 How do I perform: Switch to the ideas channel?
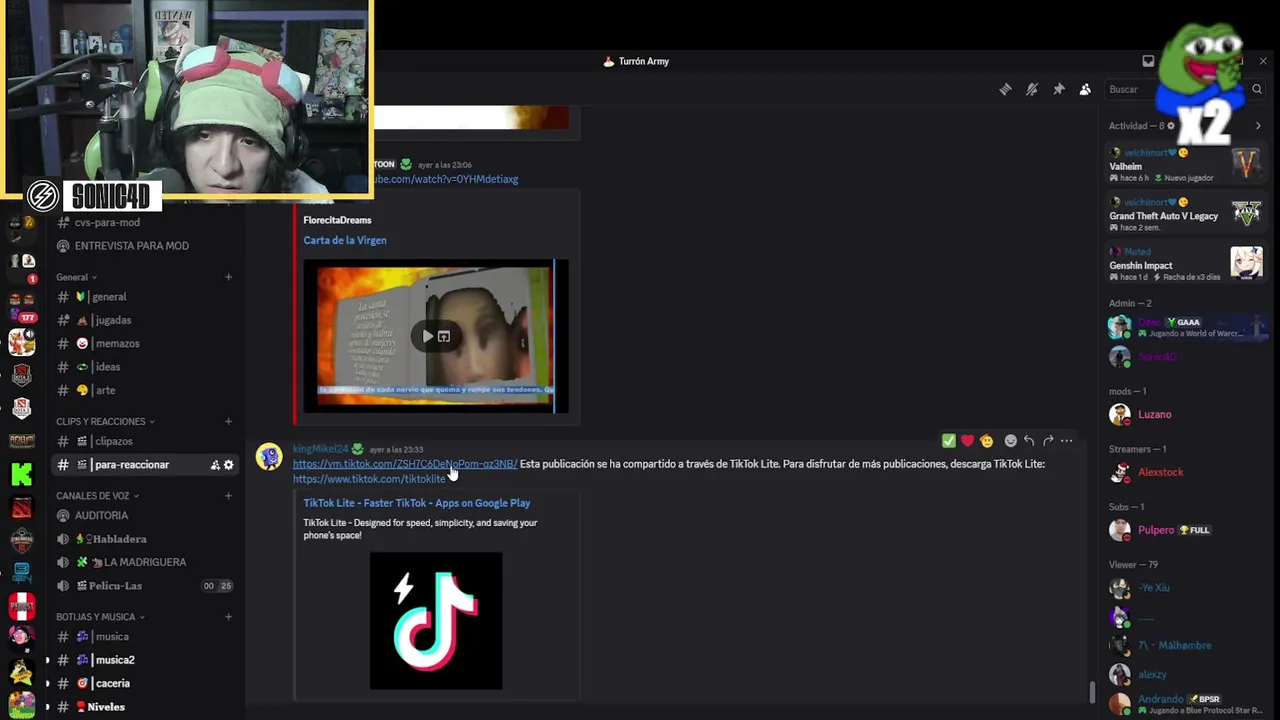click(143, 367)
